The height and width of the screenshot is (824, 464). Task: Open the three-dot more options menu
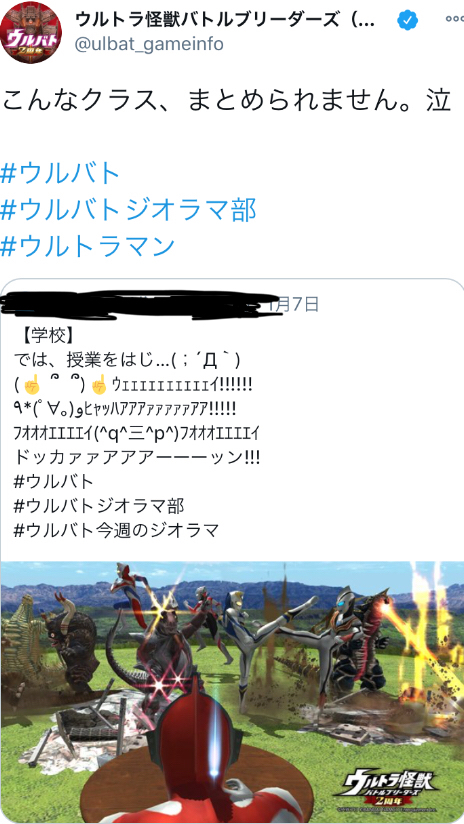[x=453, y=19]
